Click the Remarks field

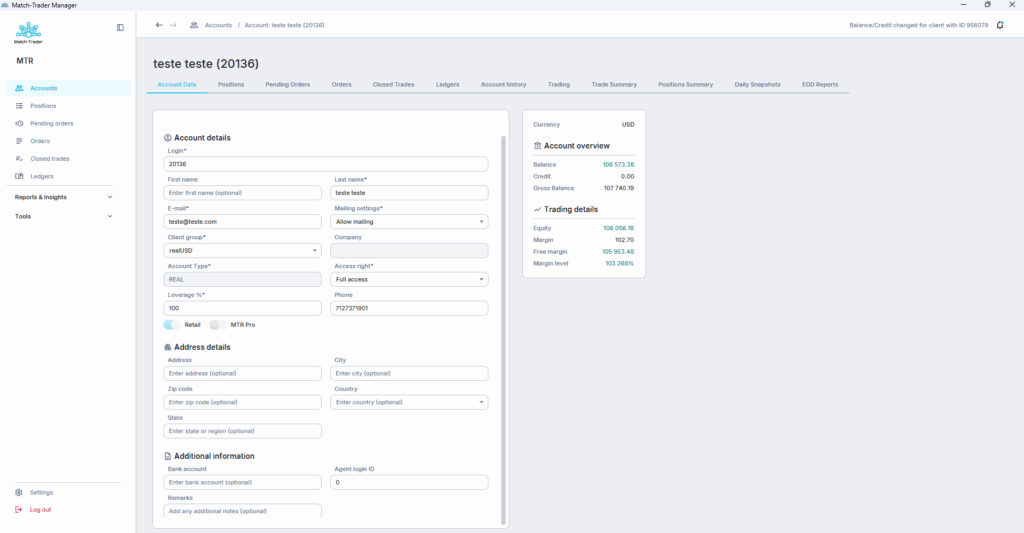[242, 511]
